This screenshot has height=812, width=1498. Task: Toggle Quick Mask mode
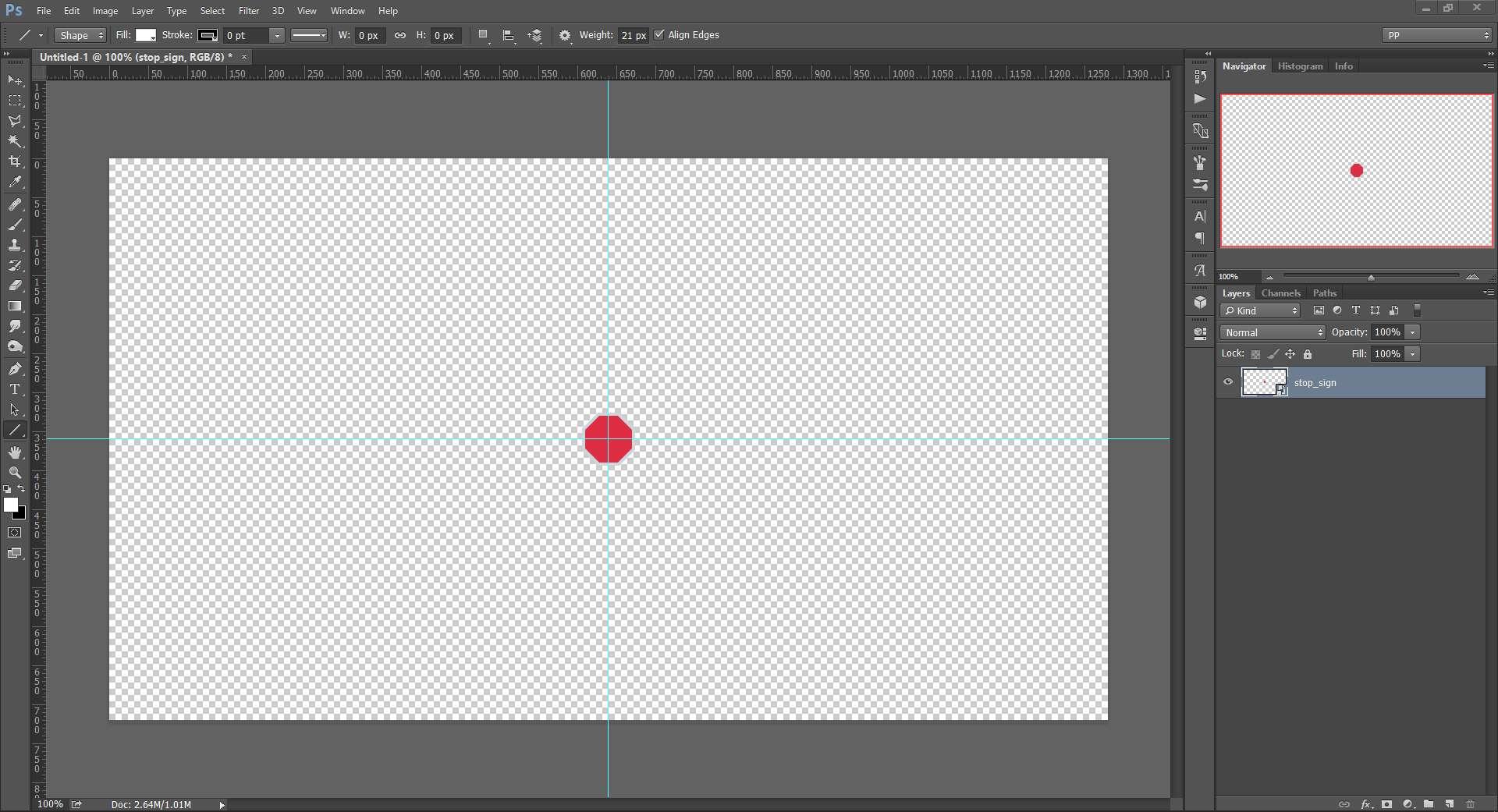(x=15, y=533)
